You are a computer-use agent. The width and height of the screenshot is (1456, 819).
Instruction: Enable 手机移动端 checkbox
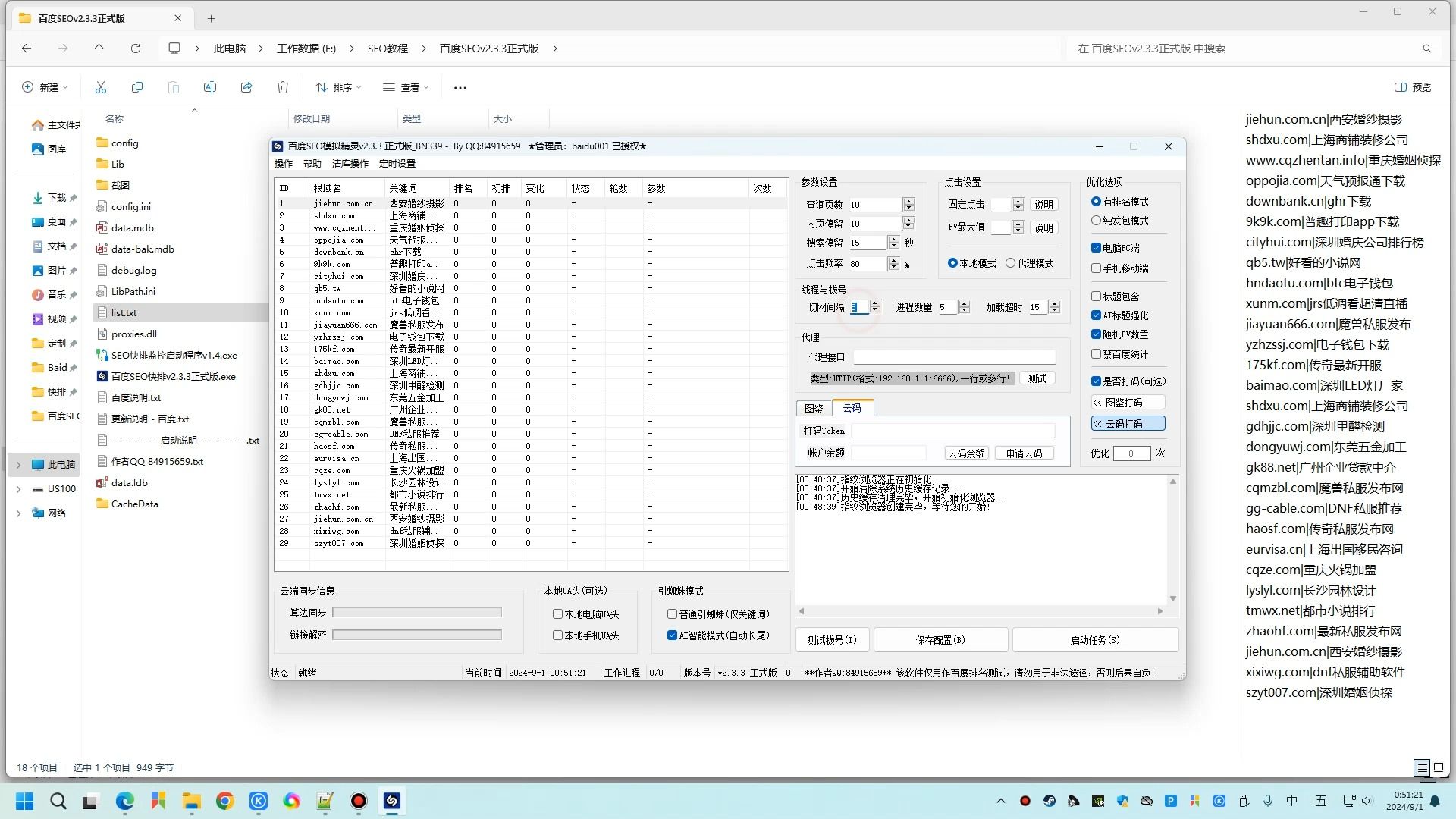point(1119,268)
